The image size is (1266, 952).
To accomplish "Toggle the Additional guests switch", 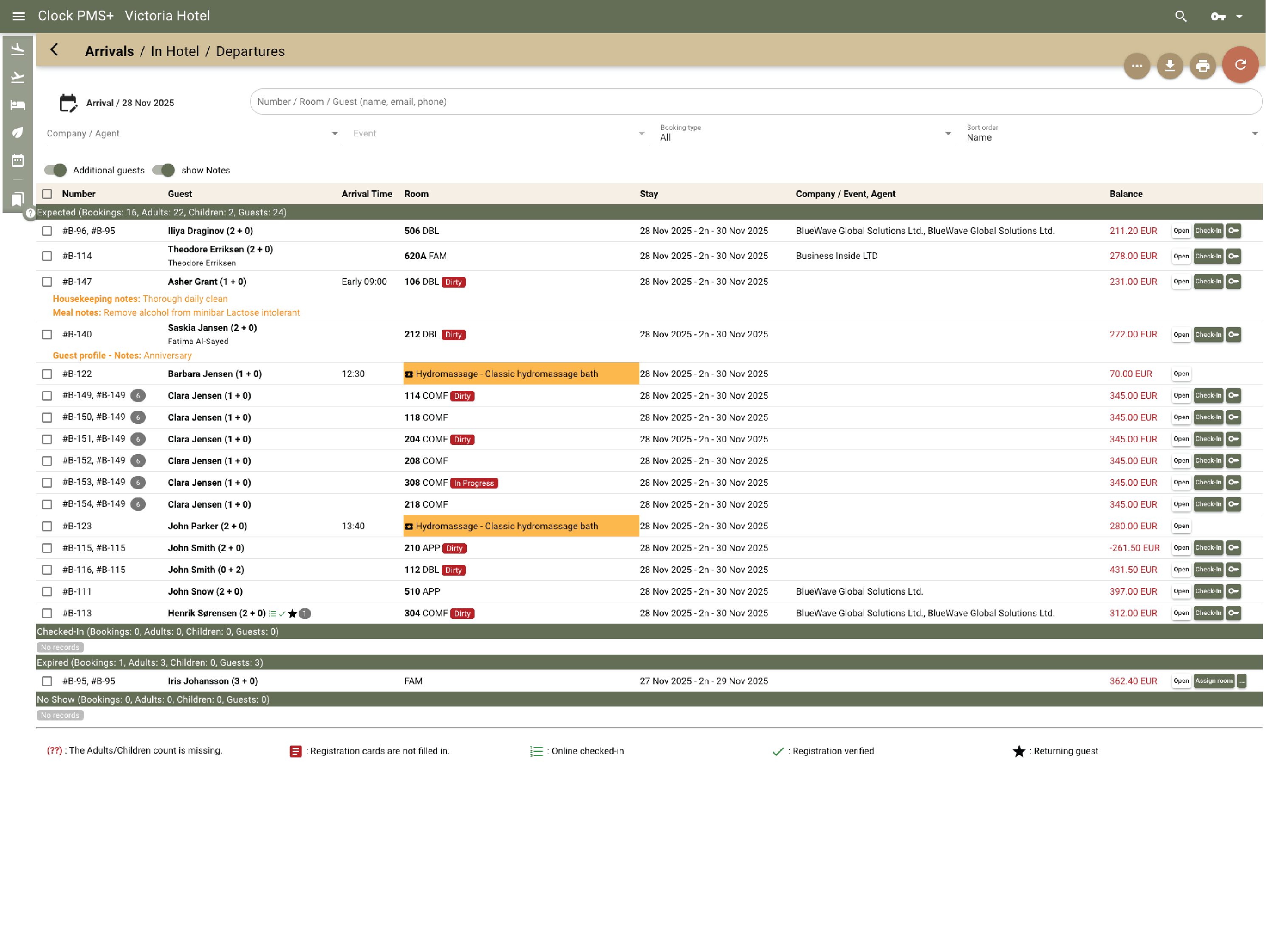I will point(56,170).
